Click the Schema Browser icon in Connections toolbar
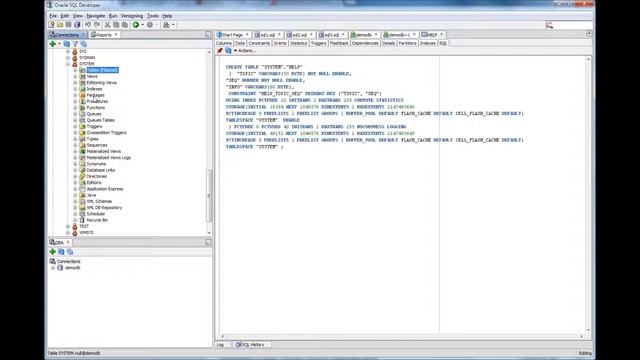Screen dimensions: 640x360 click(x=84, y=44)
